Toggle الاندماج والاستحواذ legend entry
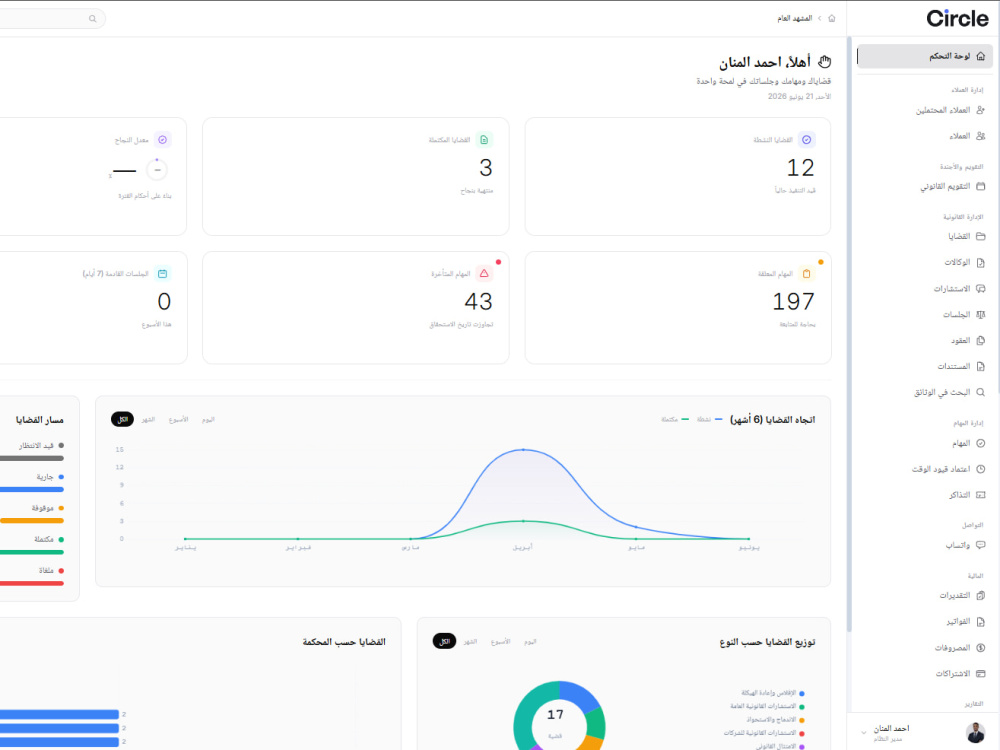 pyautogui.click(x=775, y=720)
